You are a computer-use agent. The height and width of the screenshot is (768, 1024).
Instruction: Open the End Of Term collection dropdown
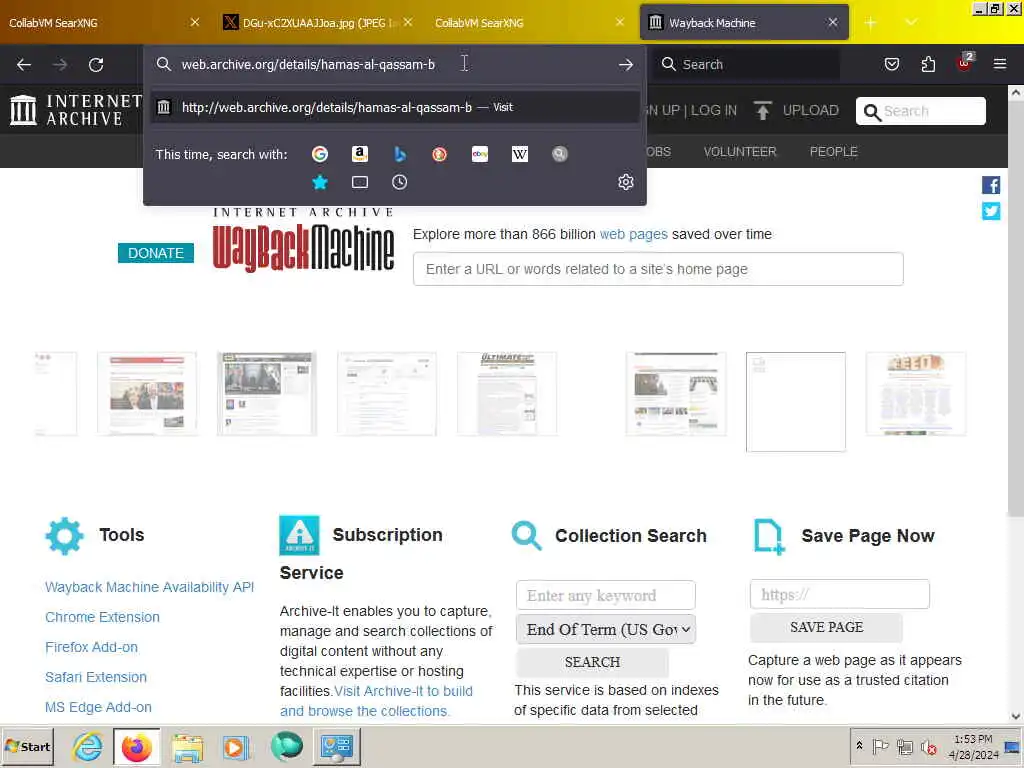(x=606, y=630)
